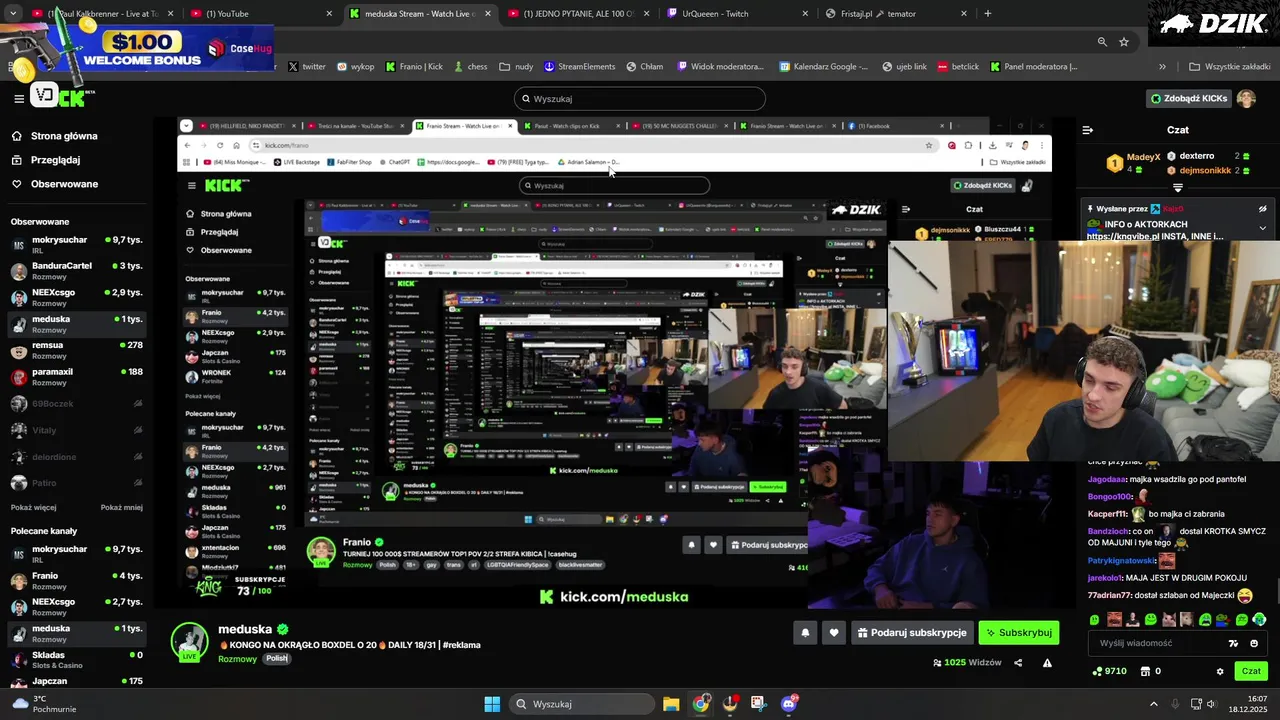Open Chrome from the taskbar
Image resolution: width=1280 pixels, height=720 pixels.
point(701,704)
